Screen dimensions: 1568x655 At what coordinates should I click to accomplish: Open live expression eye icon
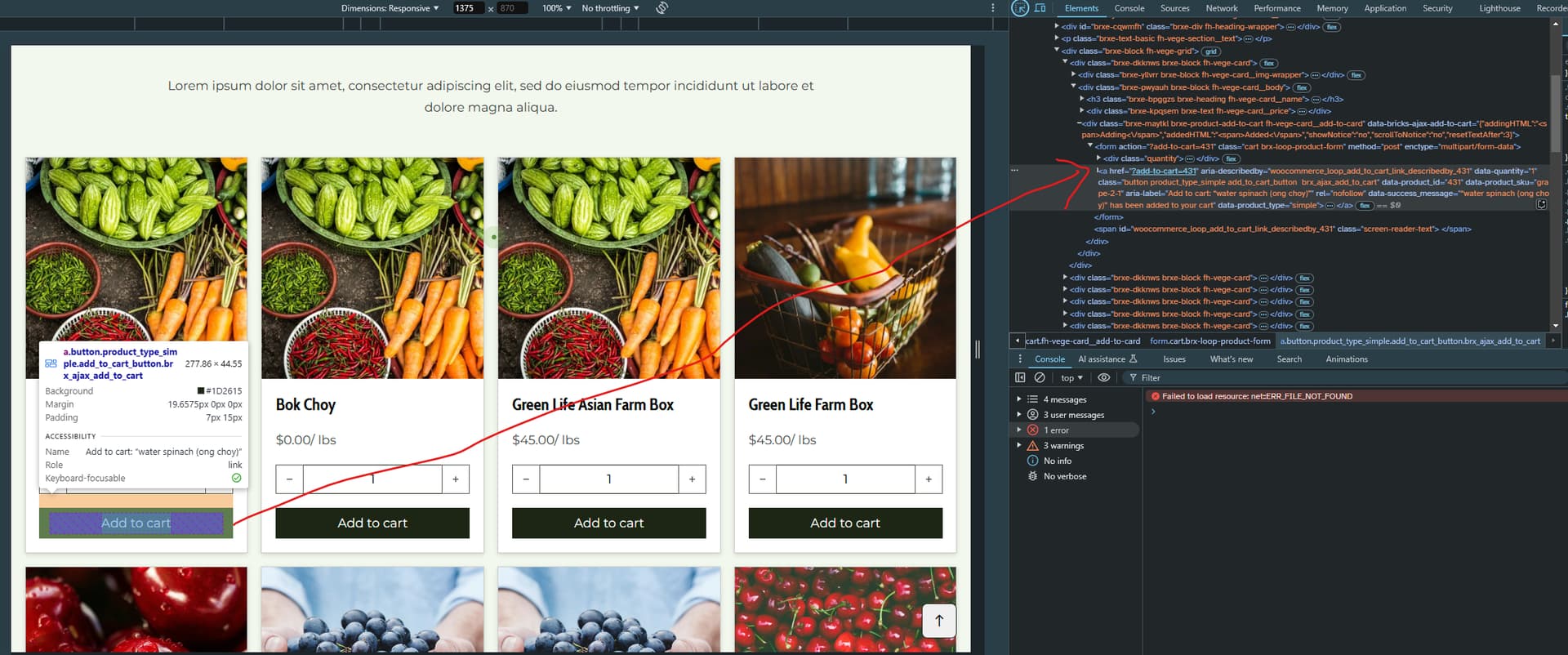click(x=1103, y=378)
